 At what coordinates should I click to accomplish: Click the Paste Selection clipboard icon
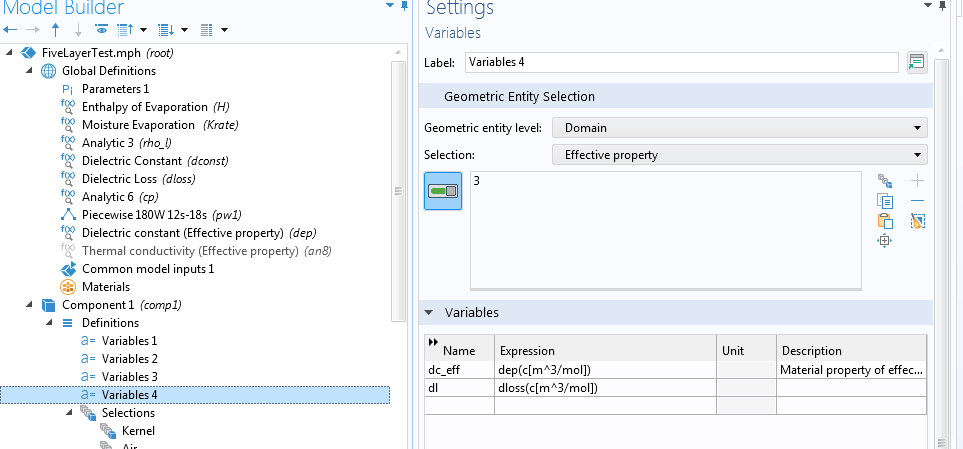click(884, 221)
